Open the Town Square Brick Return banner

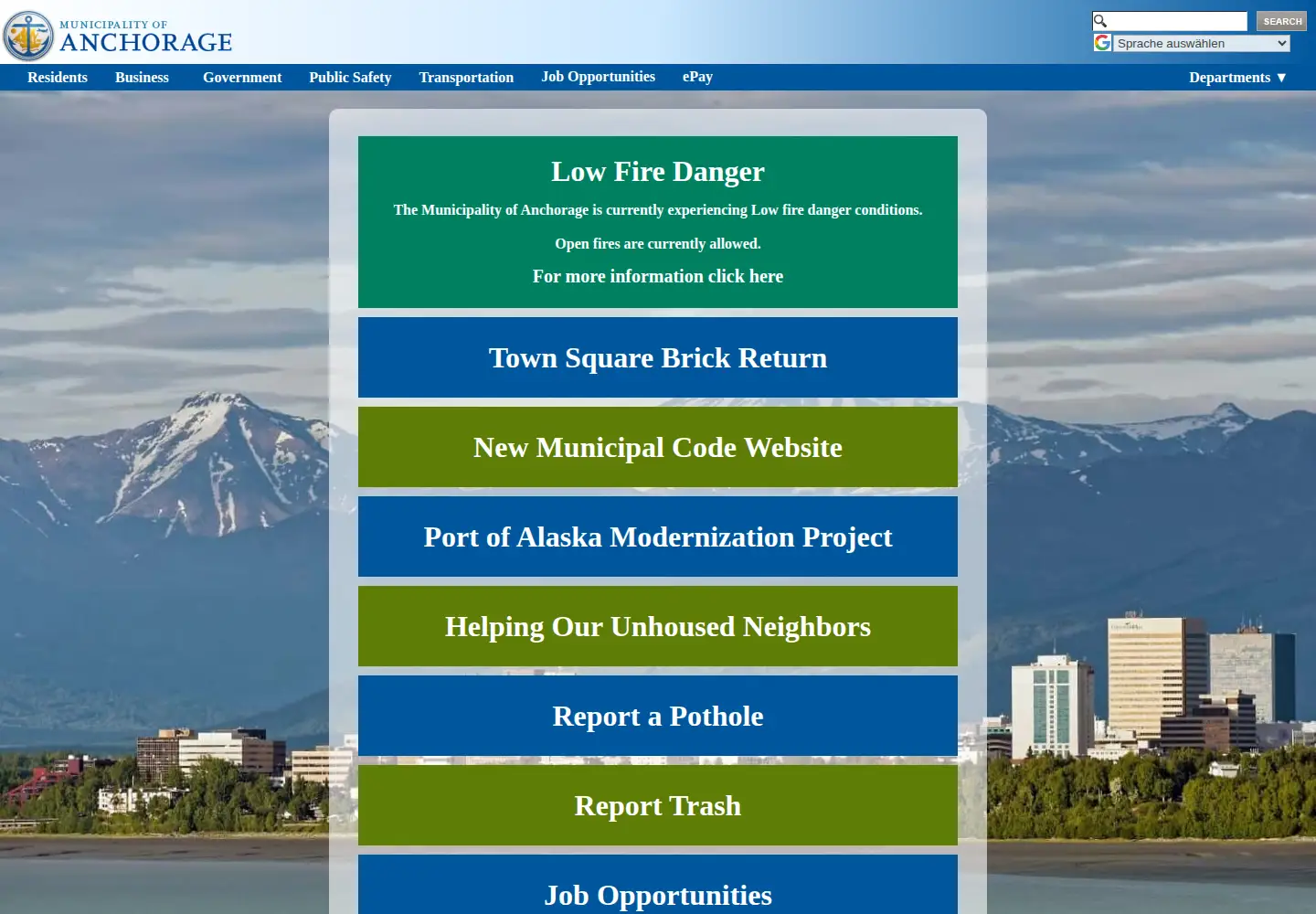658,357
